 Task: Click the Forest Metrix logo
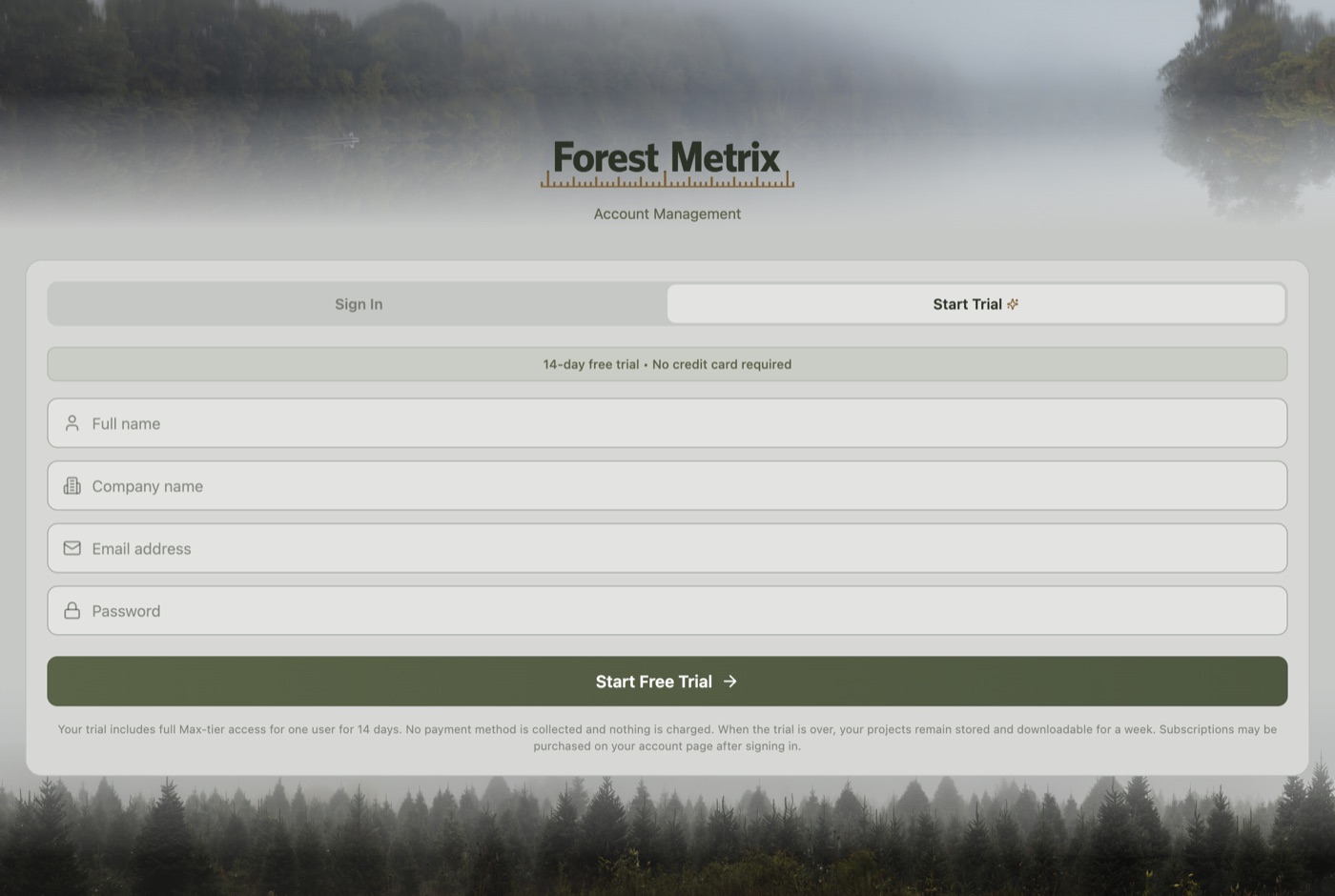(x=667, y=163)
